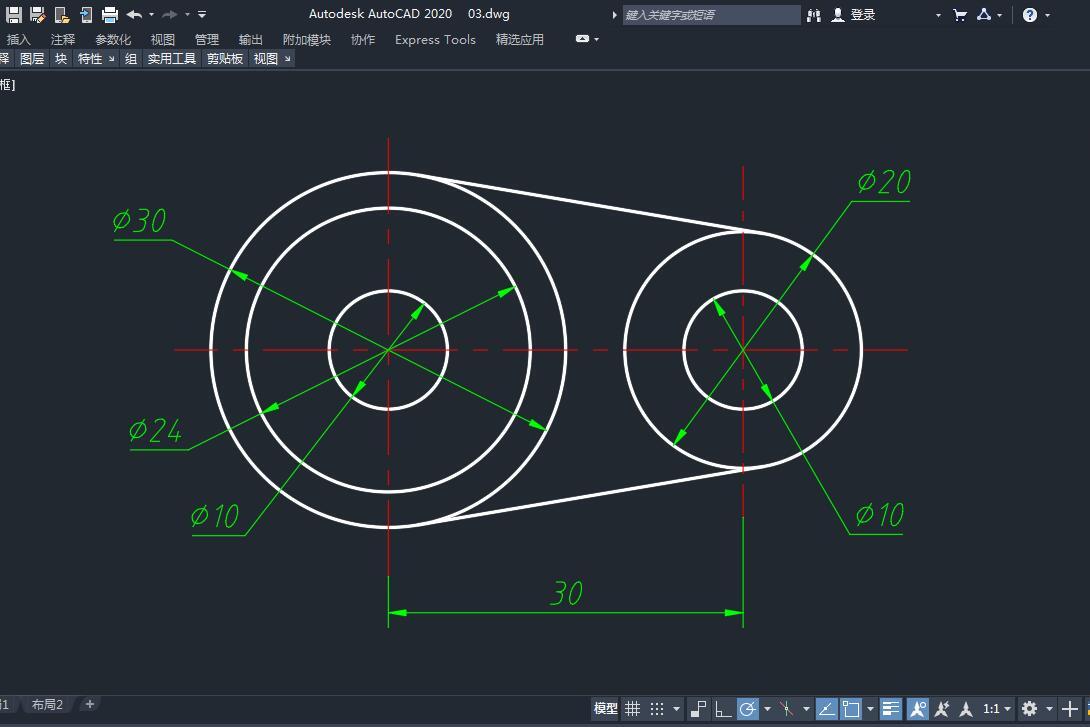Click the Save As icon with pencil

click(x=38, y=15)
